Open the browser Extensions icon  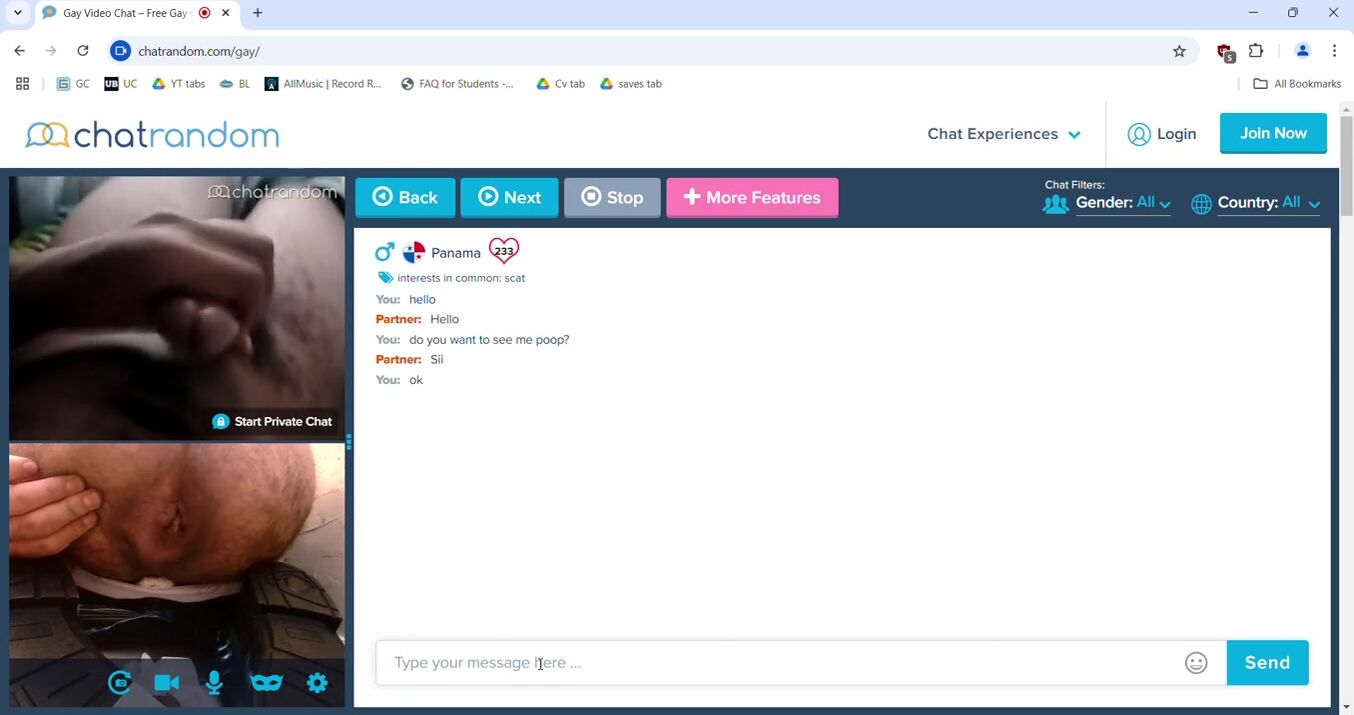pyautogui.click(x=1257, y=51)
